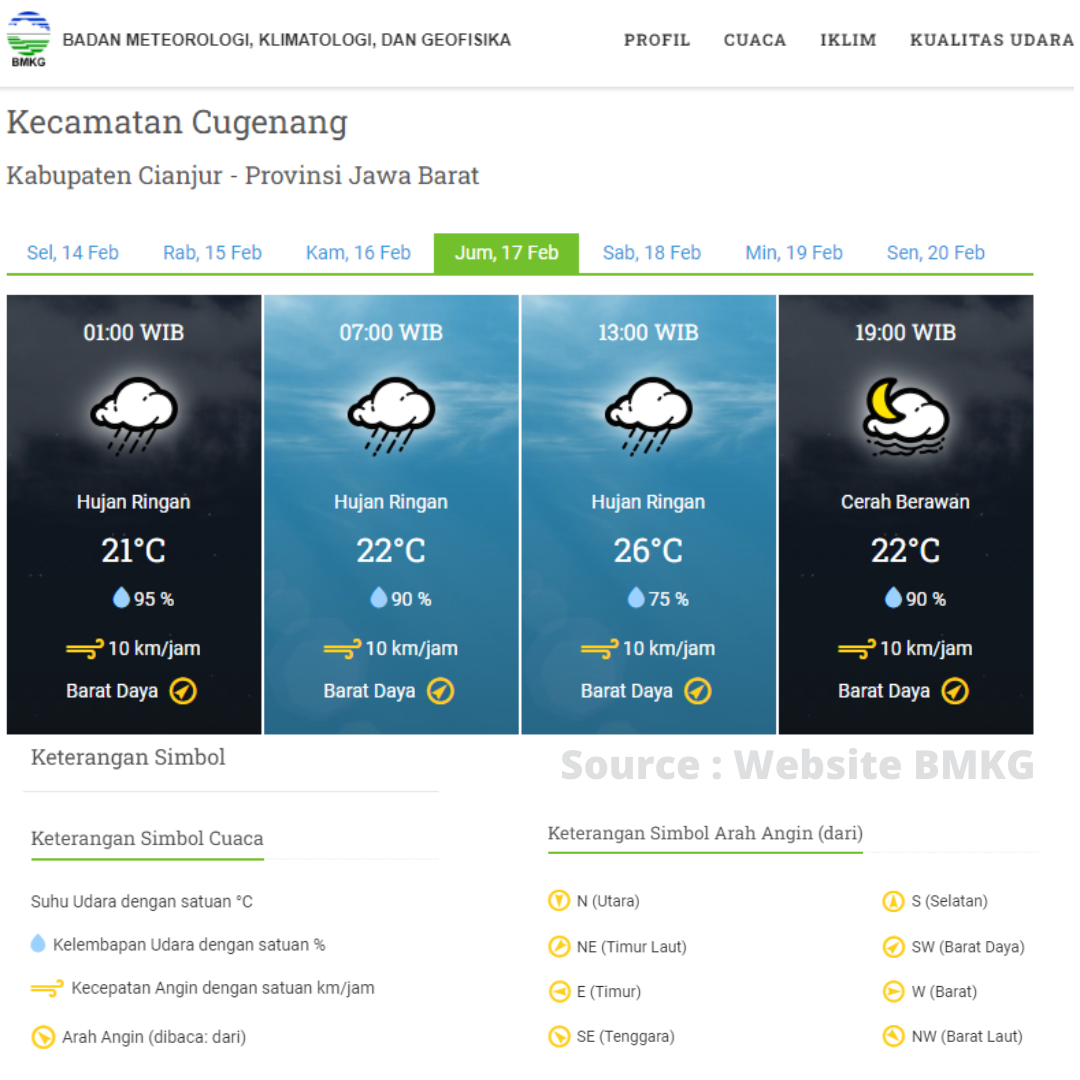Screen dimensions: 1080x1080
Task: Click the wind speed icon at 19:00 WIB
Action: pyautogui.click(x=856, y=649)
